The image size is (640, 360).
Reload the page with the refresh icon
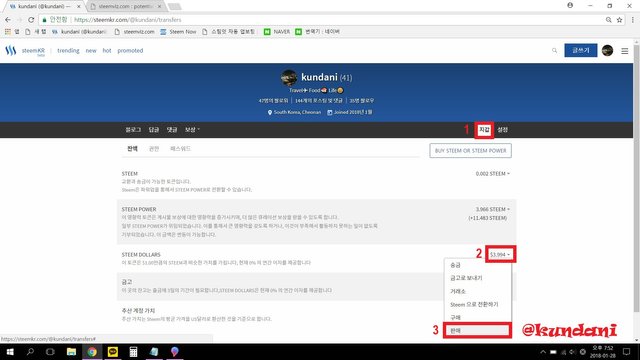pyautogui.click(x=31, y=20)
